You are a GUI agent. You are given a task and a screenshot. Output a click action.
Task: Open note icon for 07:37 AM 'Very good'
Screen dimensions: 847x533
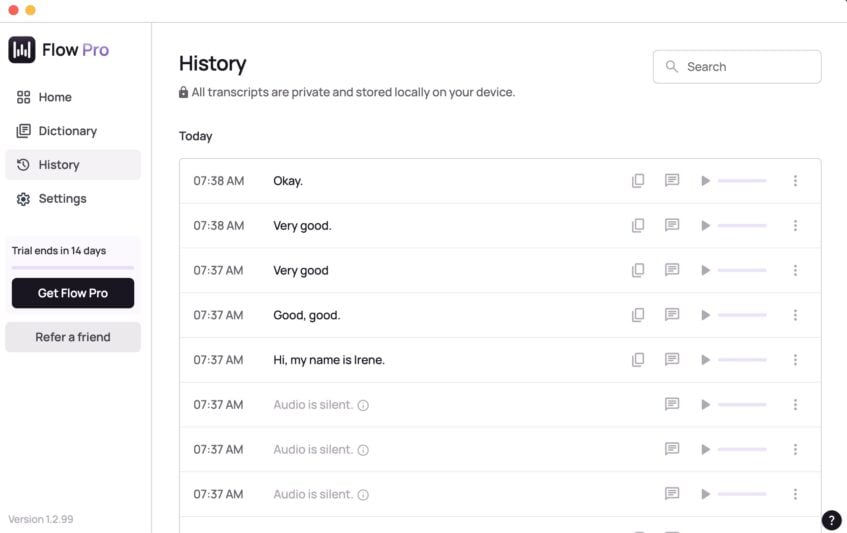tap(672, 270)
